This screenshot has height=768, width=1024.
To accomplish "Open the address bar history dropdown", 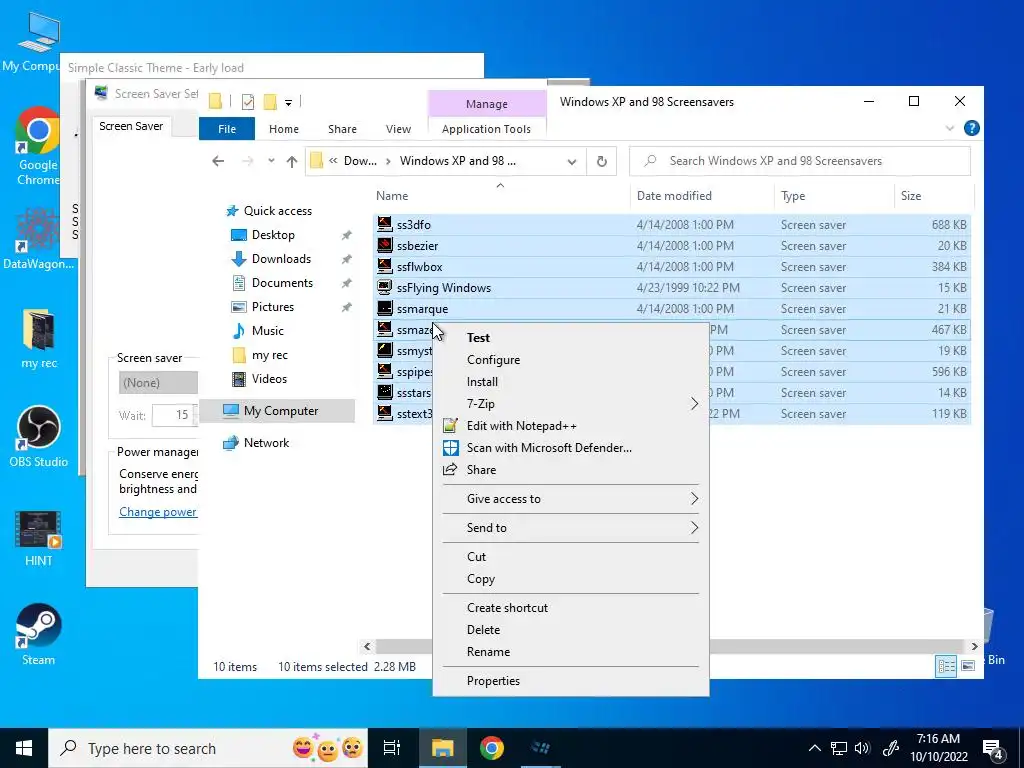I will 571,161.
